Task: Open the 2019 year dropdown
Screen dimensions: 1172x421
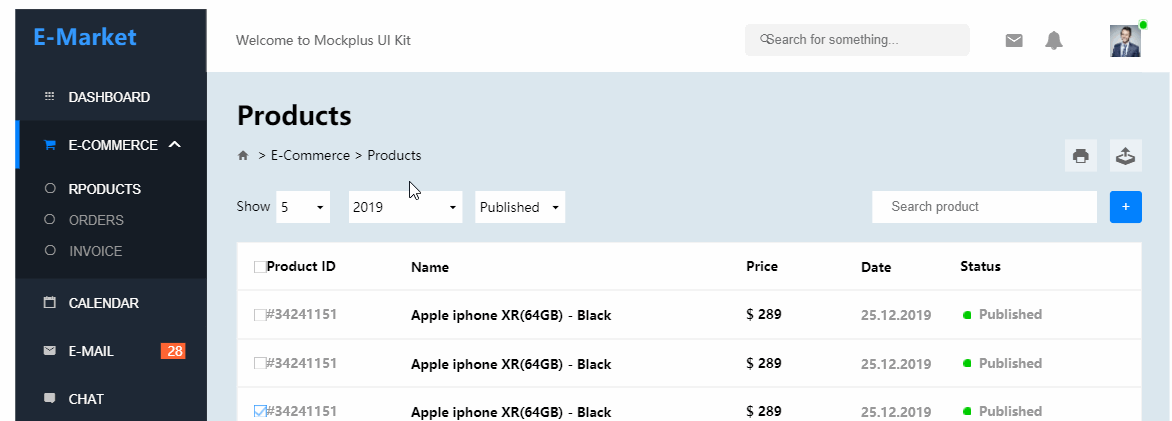Action: (405, 207)
